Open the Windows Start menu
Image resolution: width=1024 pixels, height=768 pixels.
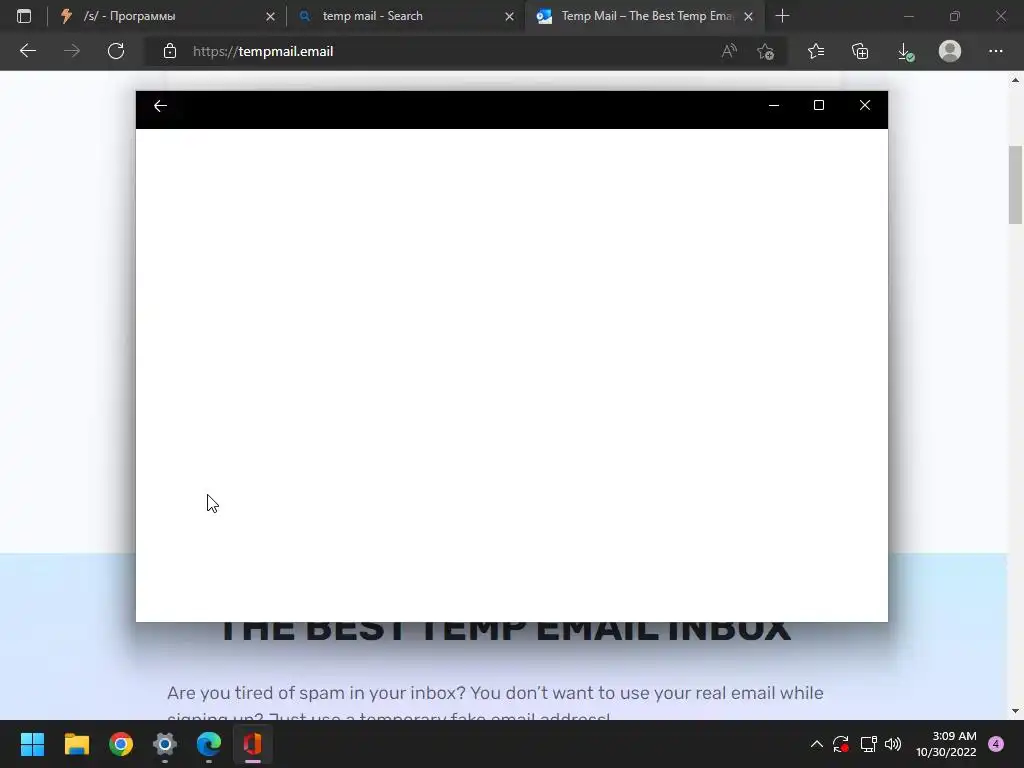coord(32,744)
